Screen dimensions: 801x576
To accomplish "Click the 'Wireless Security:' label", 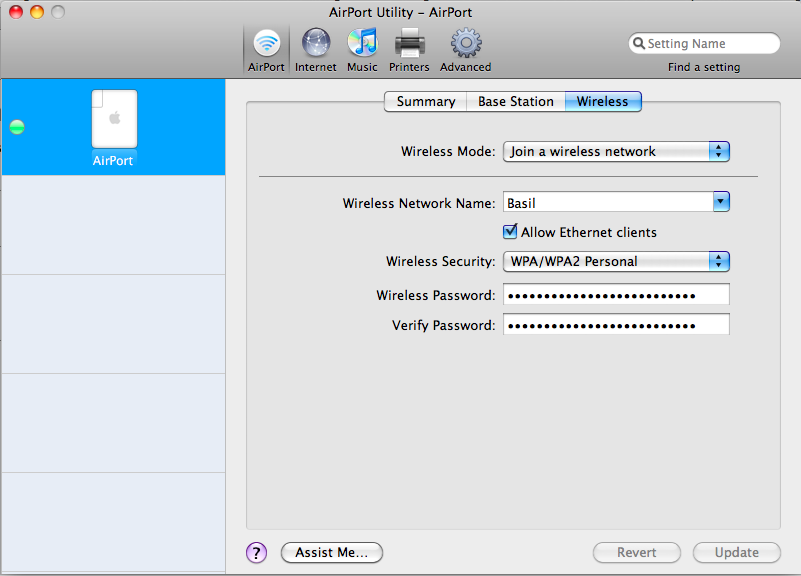I will (441, 261).
